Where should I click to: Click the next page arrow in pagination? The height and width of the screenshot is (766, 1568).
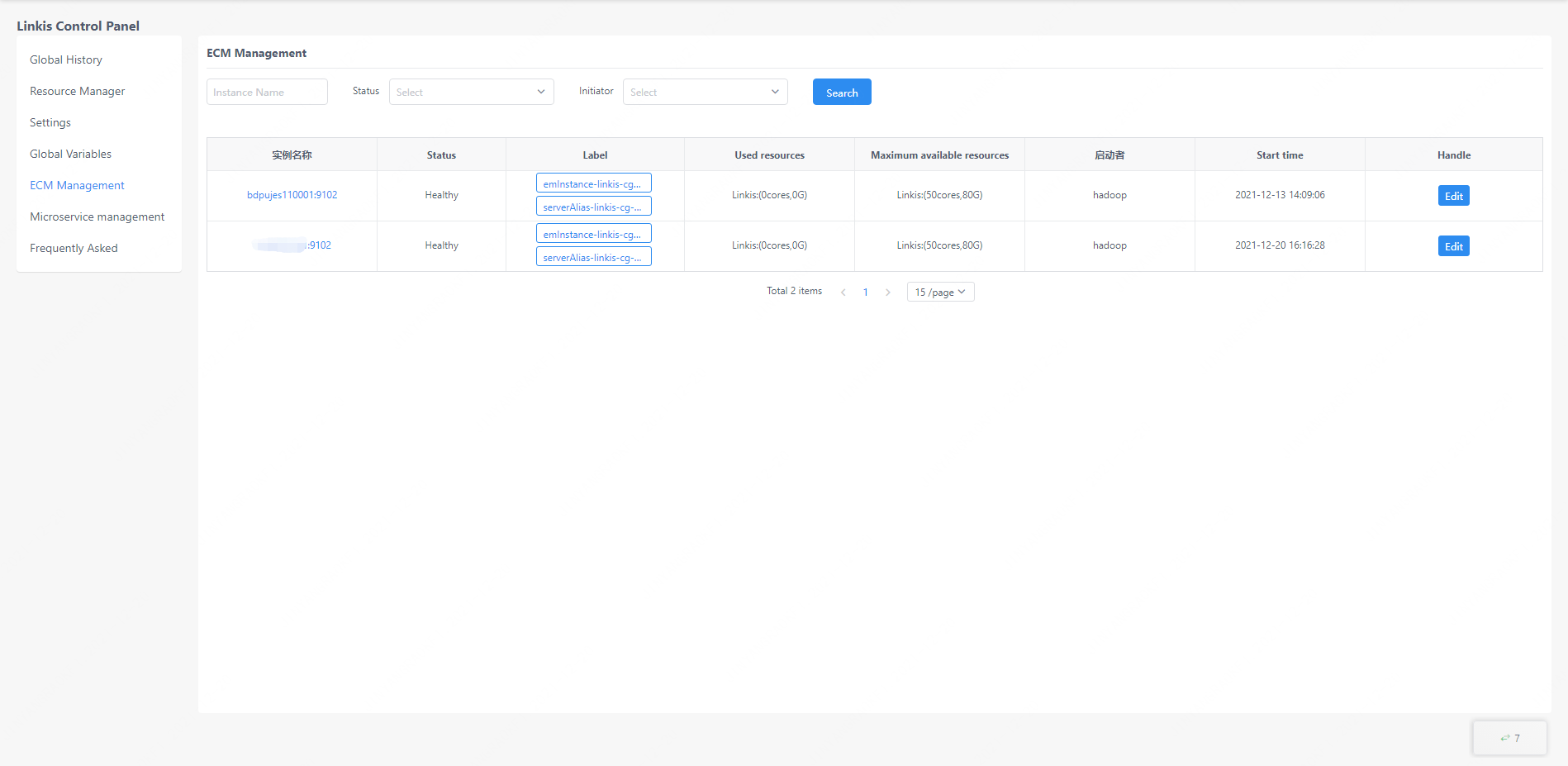[x=888, y=293]
